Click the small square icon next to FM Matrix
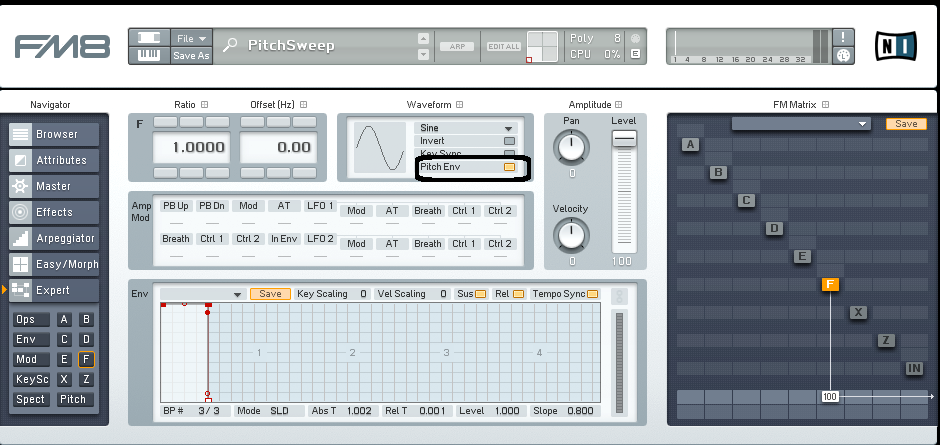 (825, 104)
